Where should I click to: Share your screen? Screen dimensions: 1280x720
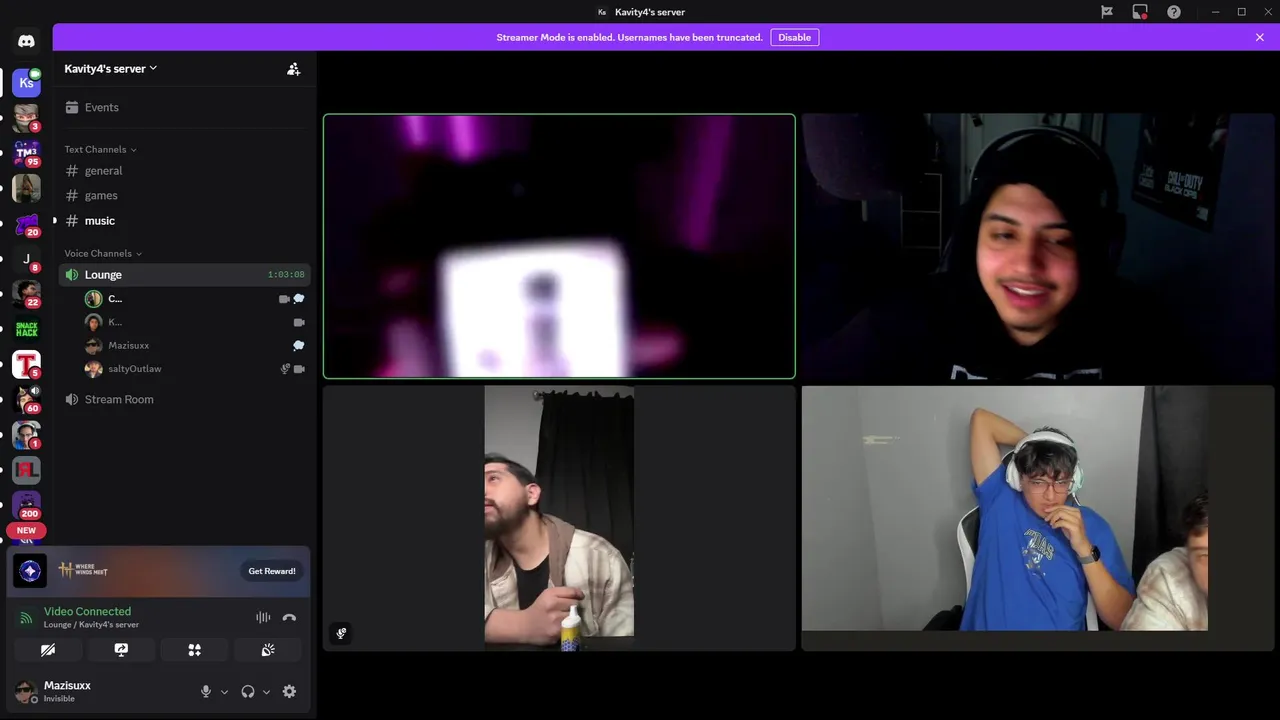click(x=121, y=650)
